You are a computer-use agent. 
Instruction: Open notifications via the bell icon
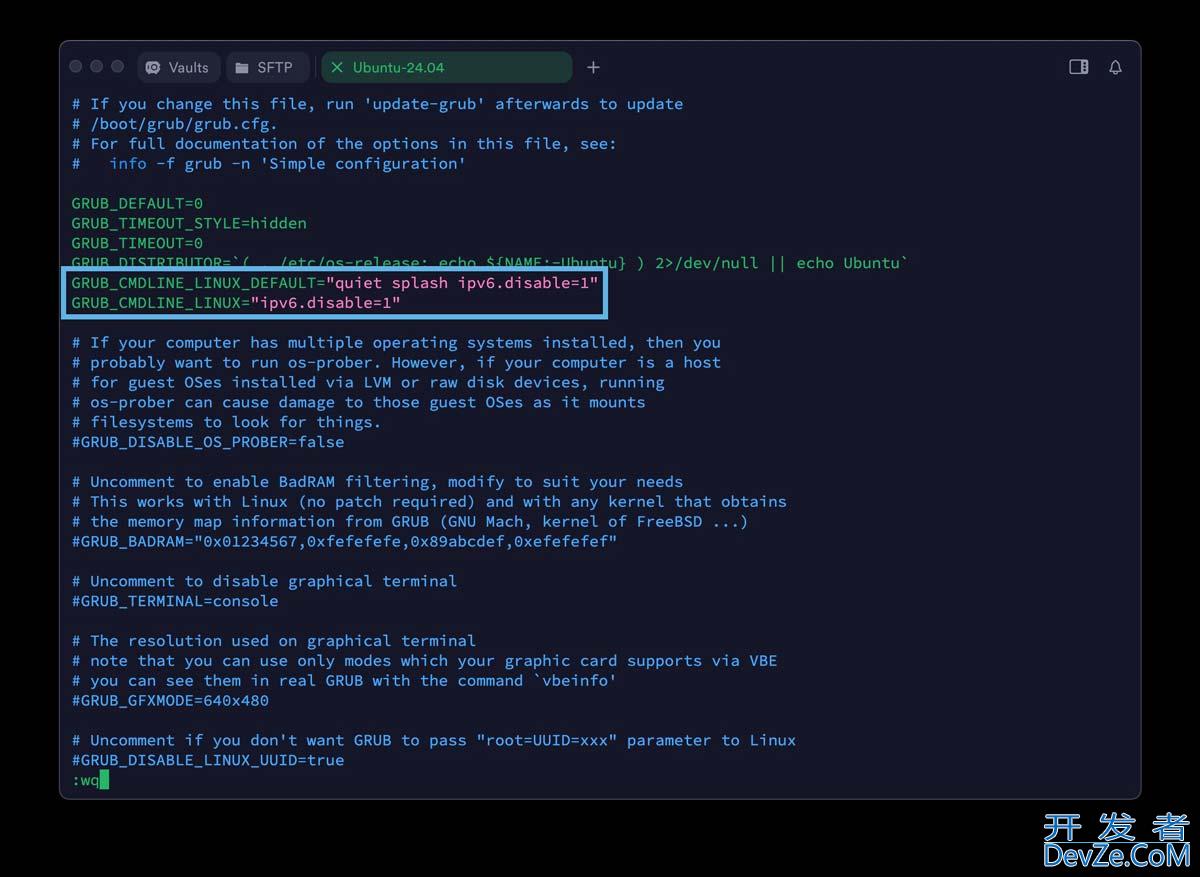coord(1115,67)
